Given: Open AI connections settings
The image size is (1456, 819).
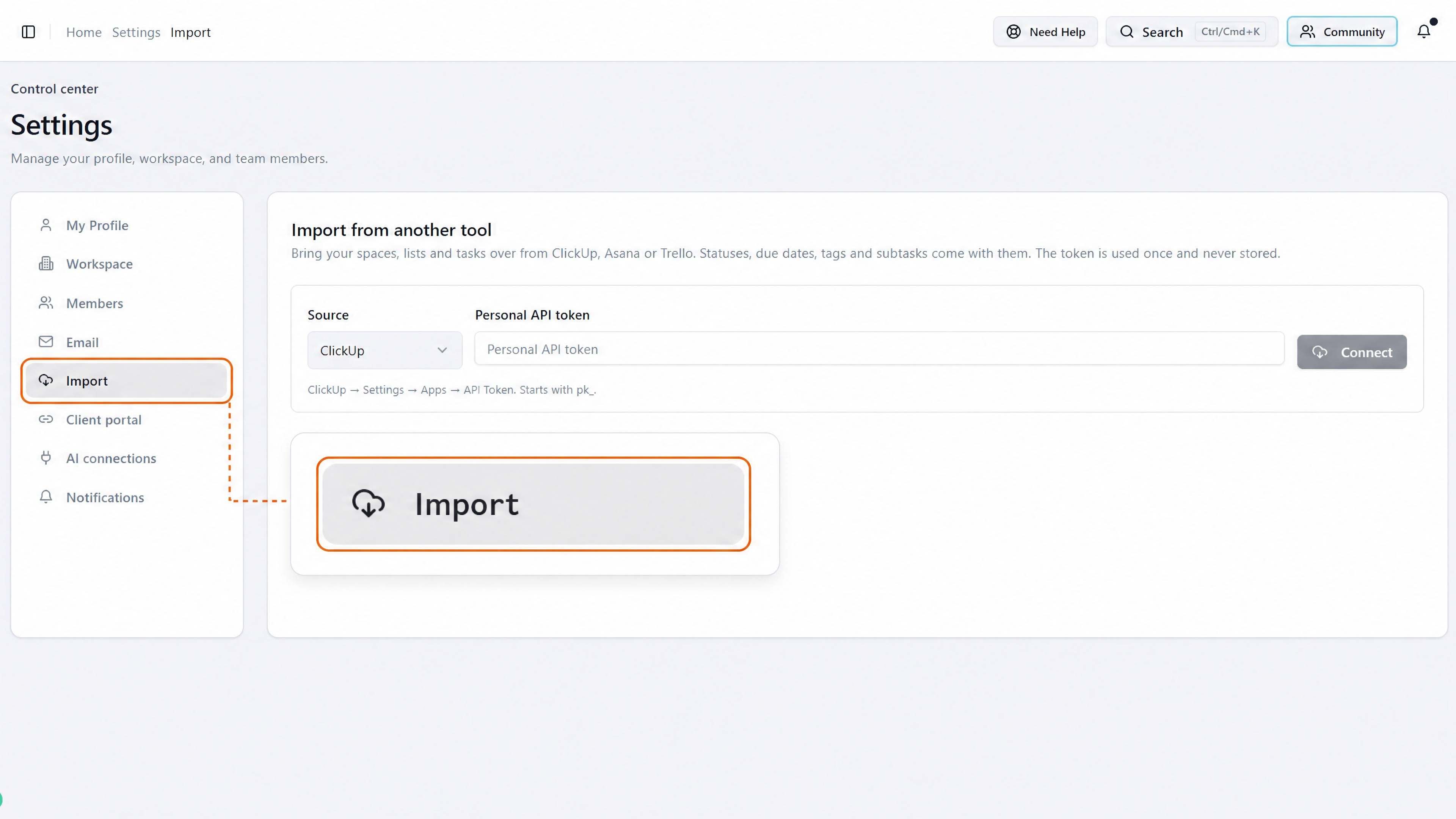Looking at the screenshot, I should pos(127,458).
